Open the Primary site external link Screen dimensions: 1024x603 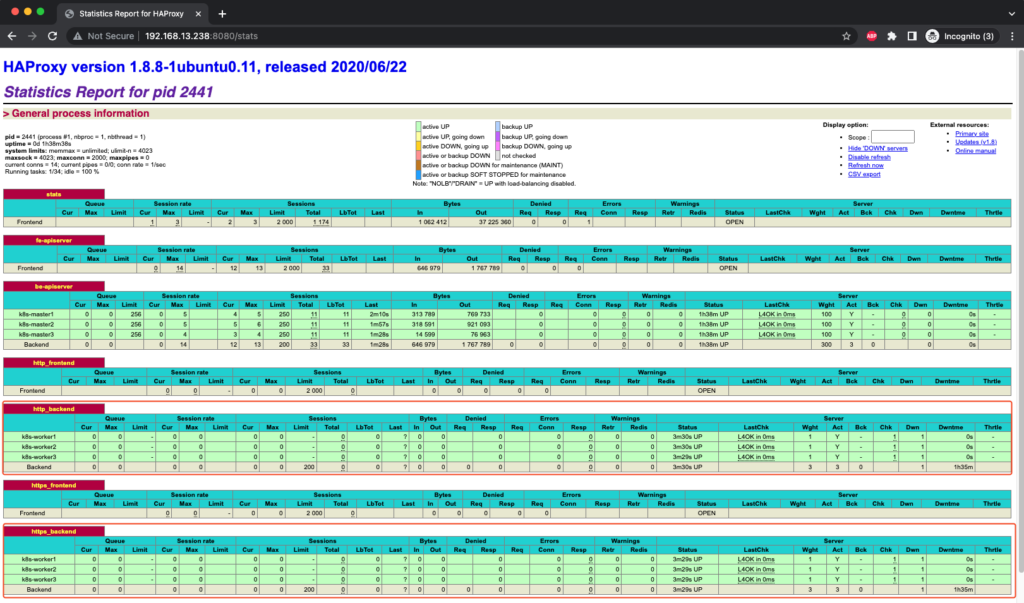click(972, 133)
